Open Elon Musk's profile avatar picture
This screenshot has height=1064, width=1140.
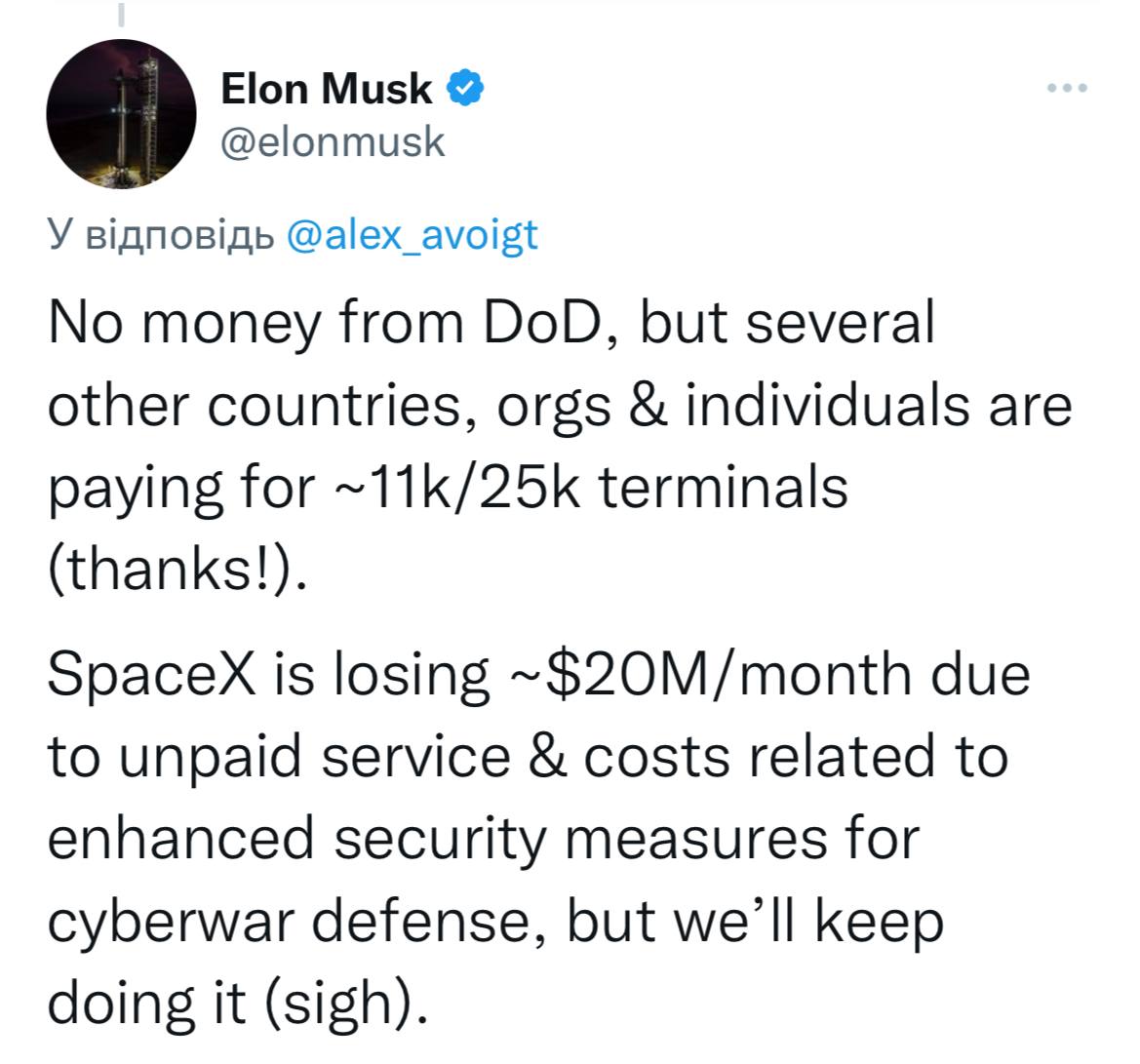(122, 114)
